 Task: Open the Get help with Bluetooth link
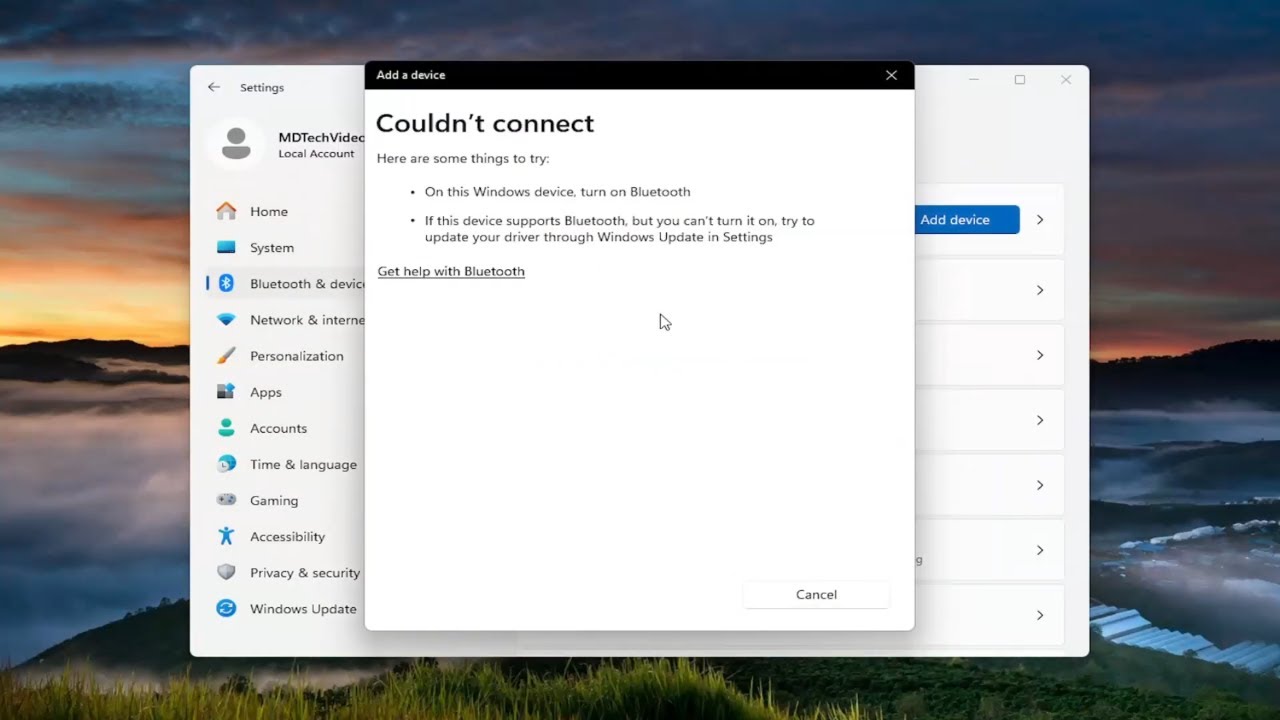click(451, 271)
